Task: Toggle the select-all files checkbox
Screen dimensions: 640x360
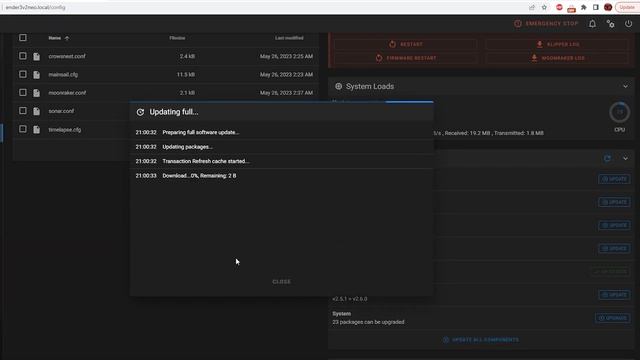Action: pos(23,38)
